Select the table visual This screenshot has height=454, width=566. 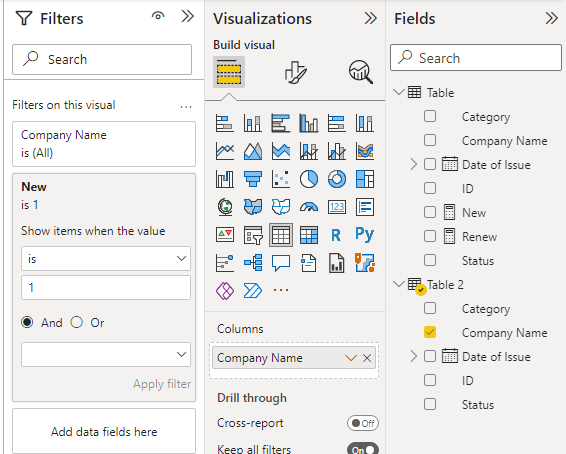pyautogui.click(x=281, y=235)
